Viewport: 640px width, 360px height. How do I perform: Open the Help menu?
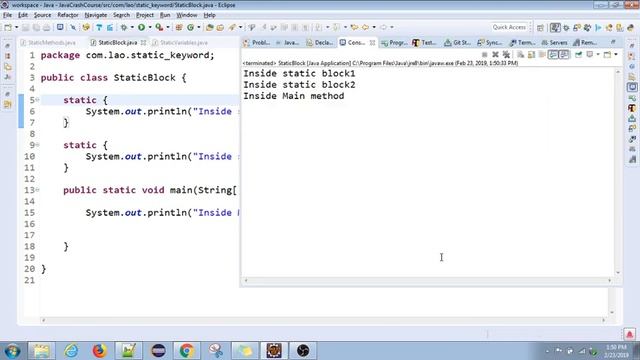(x=209, y=15)
